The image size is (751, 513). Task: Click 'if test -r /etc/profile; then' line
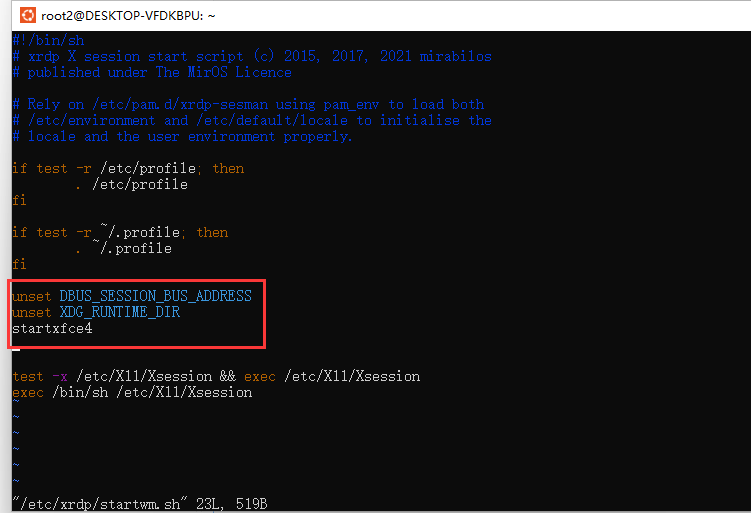pyautogui.click(x=128, y=169)
